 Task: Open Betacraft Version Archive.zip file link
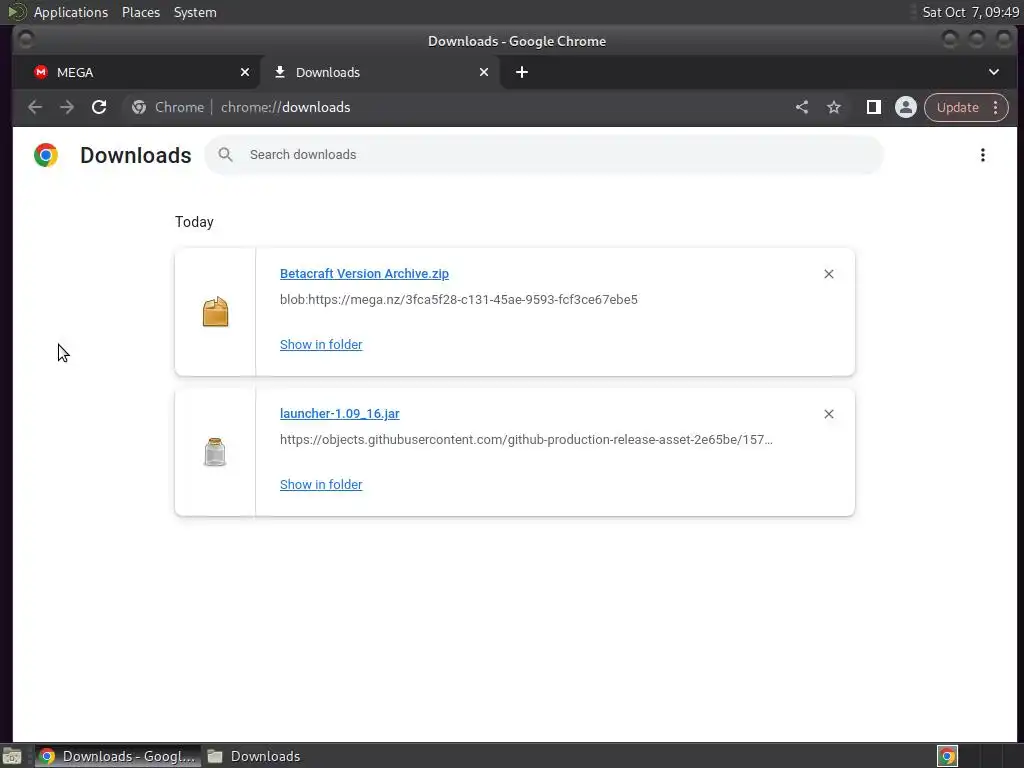(x=364, y=274)
